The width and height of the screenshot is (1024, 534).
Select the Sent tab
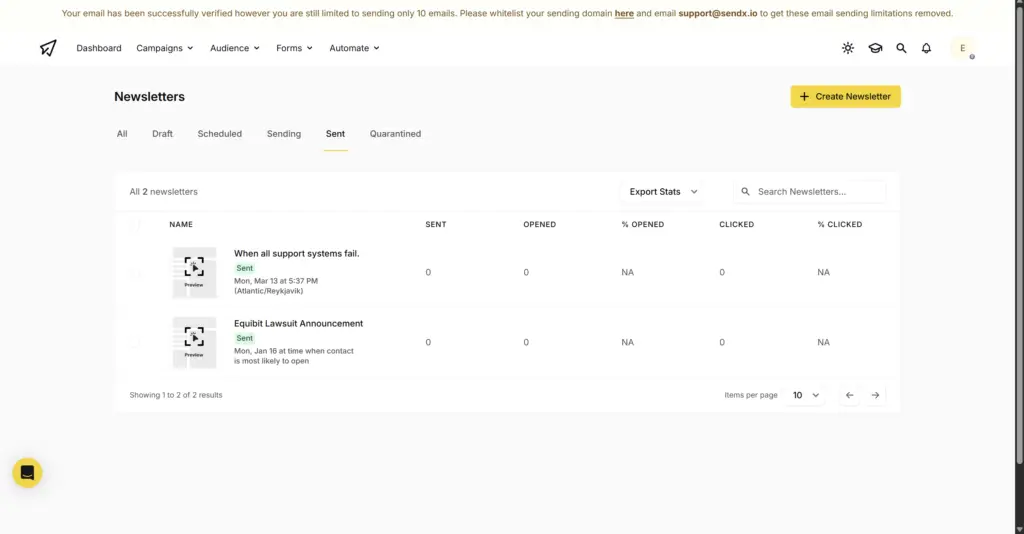[x=335, y=134]
